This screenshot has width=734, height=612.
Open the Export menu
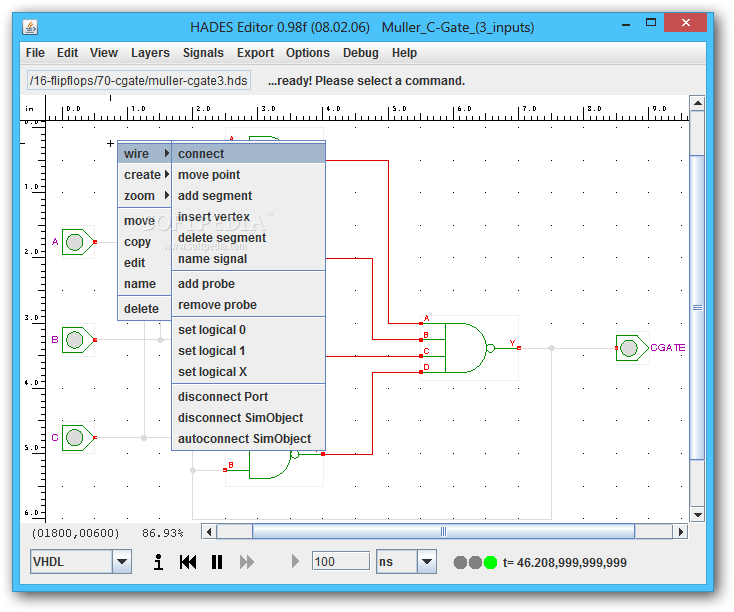(x=255, y=53)
